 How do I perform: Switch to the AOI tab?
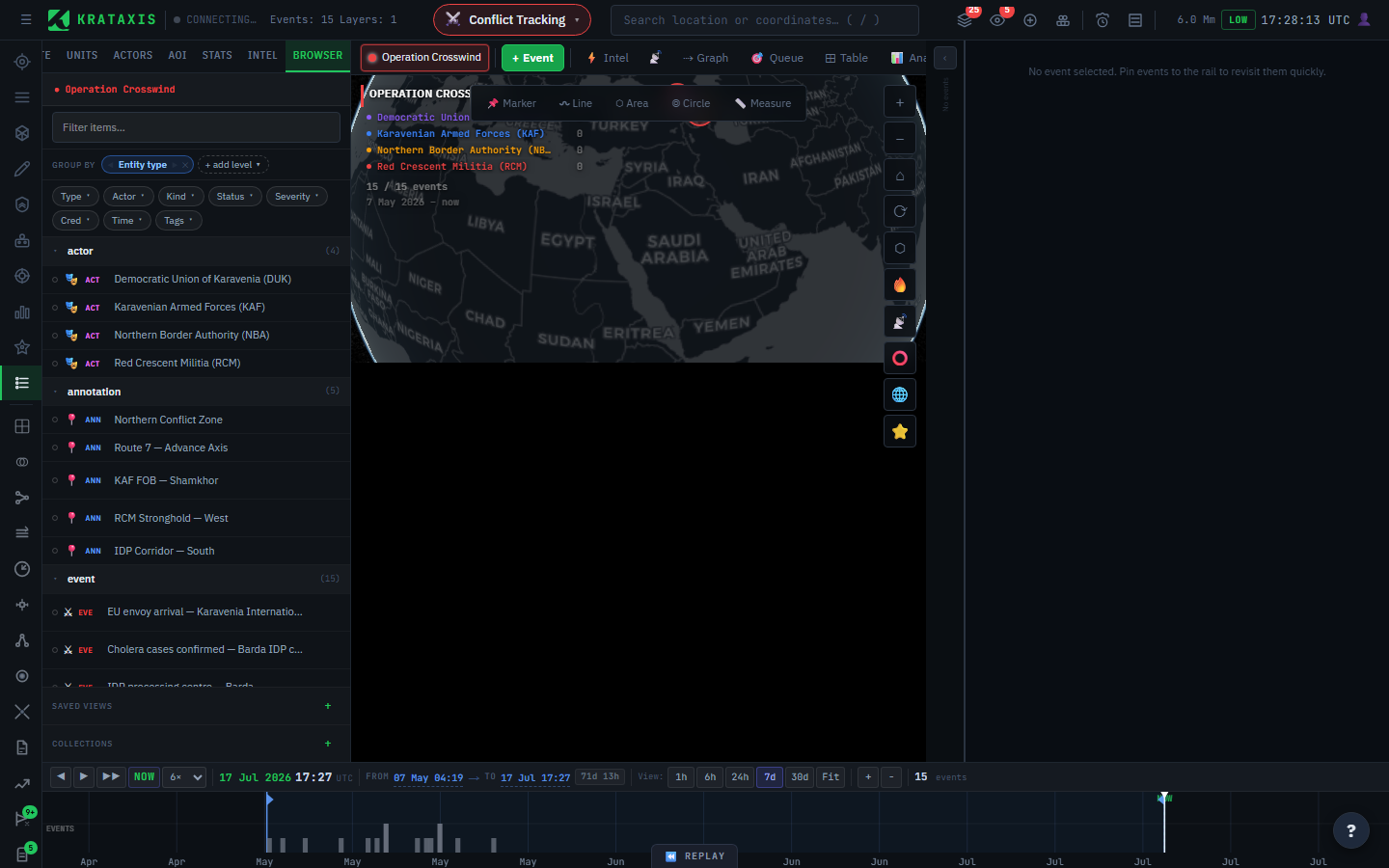(177, 56)
